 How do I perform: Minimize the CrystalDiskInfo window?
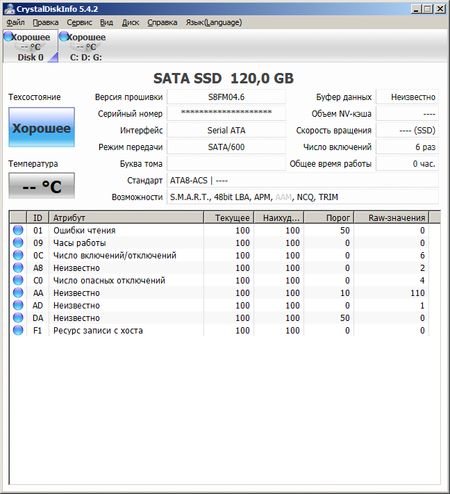416,9
